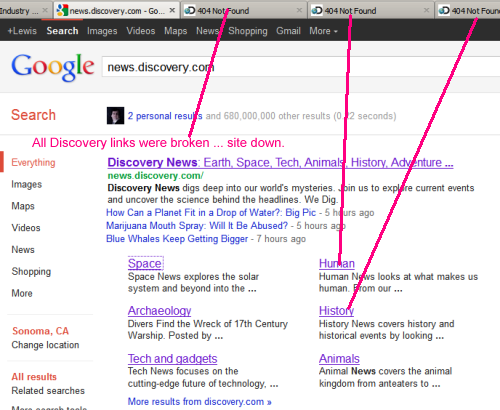Close the second 404 Not Found tab

tap(426, 10)
